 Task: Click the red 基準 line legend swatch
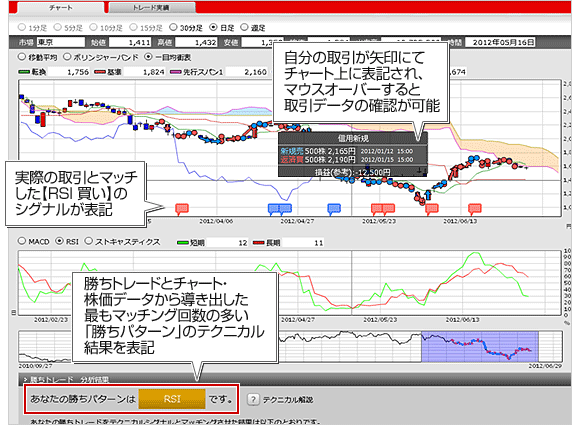point(100,72)
